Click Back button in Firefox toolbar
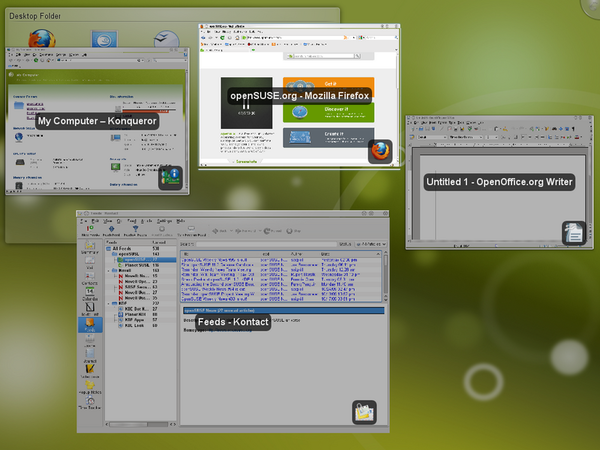Screen dimensions: 600x450 coord(203,38)
